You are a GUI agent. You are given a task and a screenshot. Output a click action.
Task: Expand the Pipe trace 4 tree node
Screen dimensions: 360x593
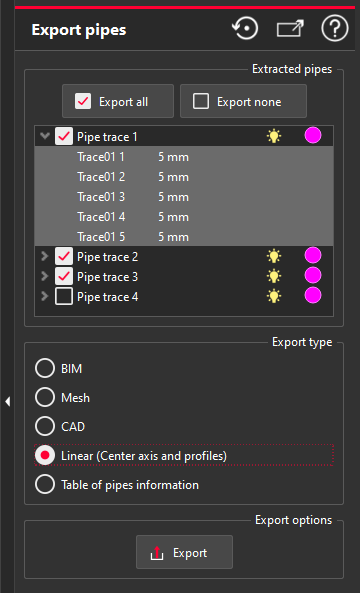coord(45,296)
